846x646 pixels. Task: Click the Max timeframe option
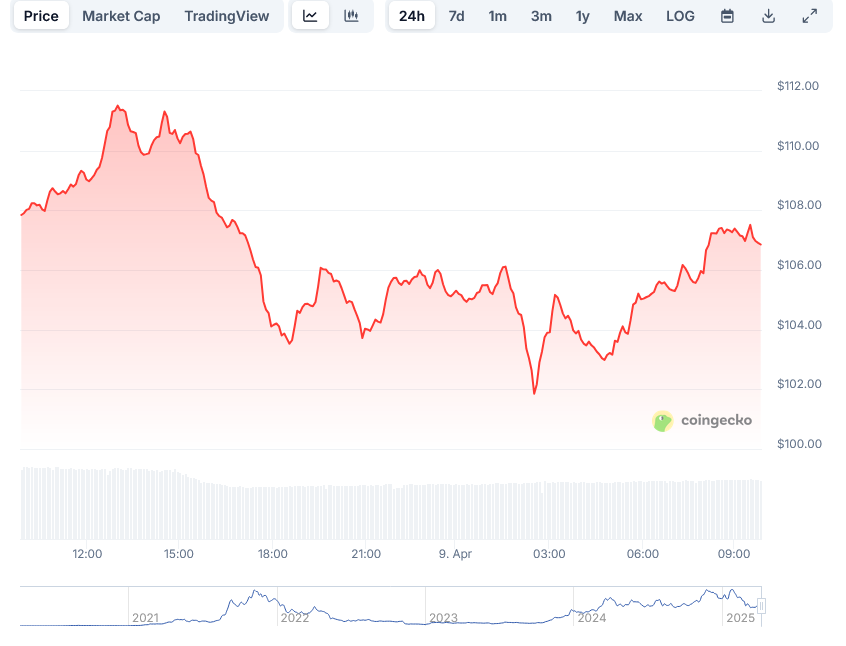627,16
